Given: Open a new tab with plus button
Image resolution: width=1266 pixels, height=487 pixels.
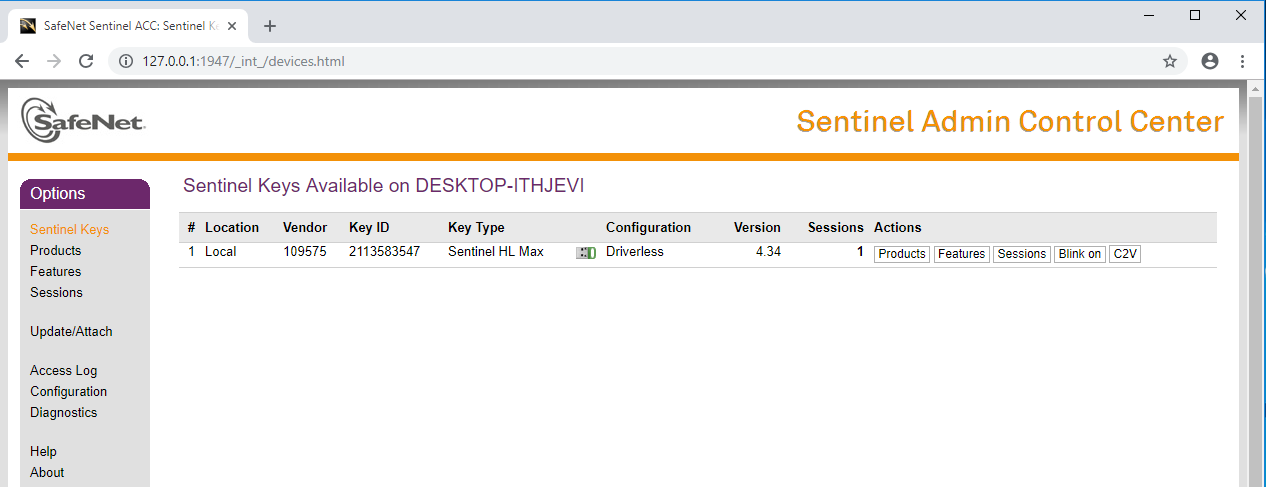Looking at the screenshot, I should pos(270,26).
